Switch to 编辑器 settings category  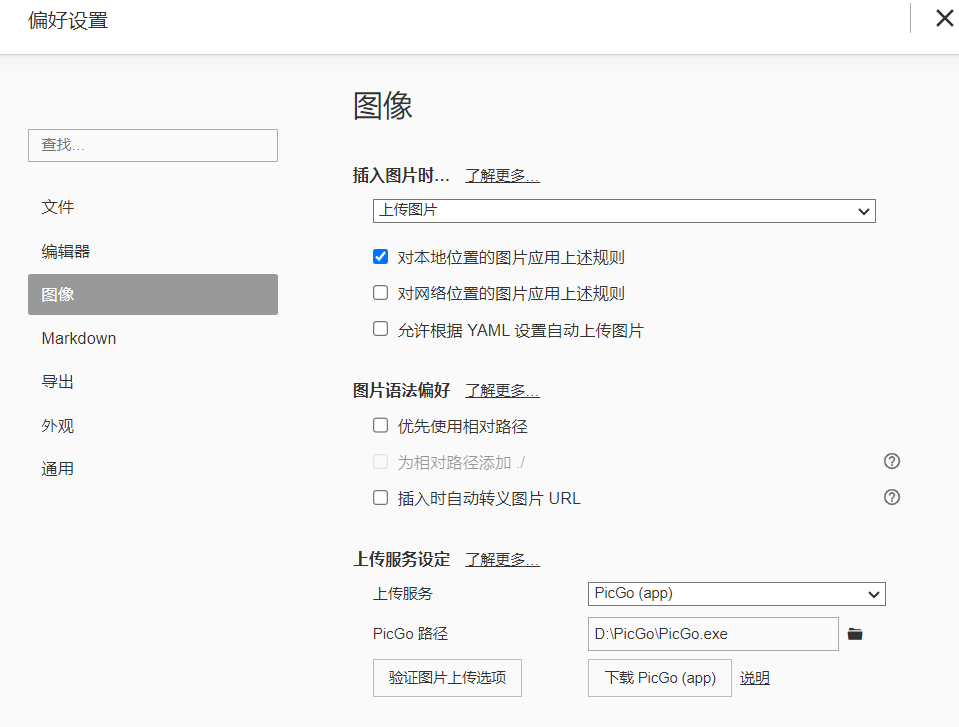coord(66,251)
